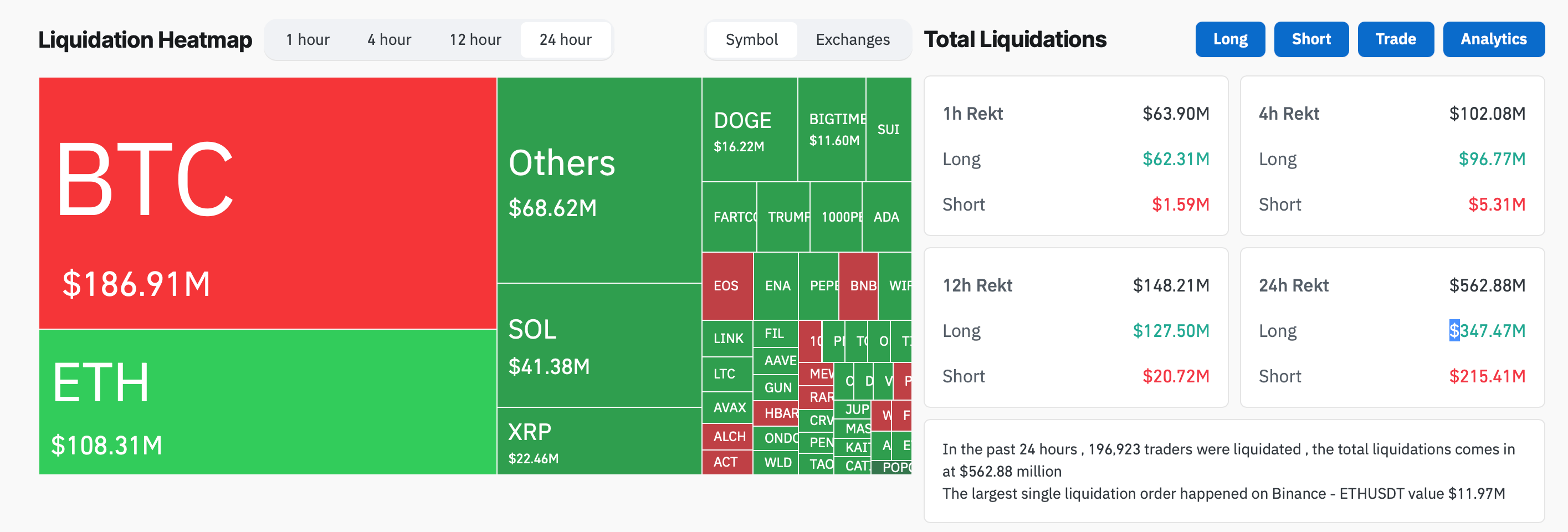Click the XRP tile showing $22.46M
Image resolution: width=1568 pixels, height=532 pixels.
coord(597,443)
